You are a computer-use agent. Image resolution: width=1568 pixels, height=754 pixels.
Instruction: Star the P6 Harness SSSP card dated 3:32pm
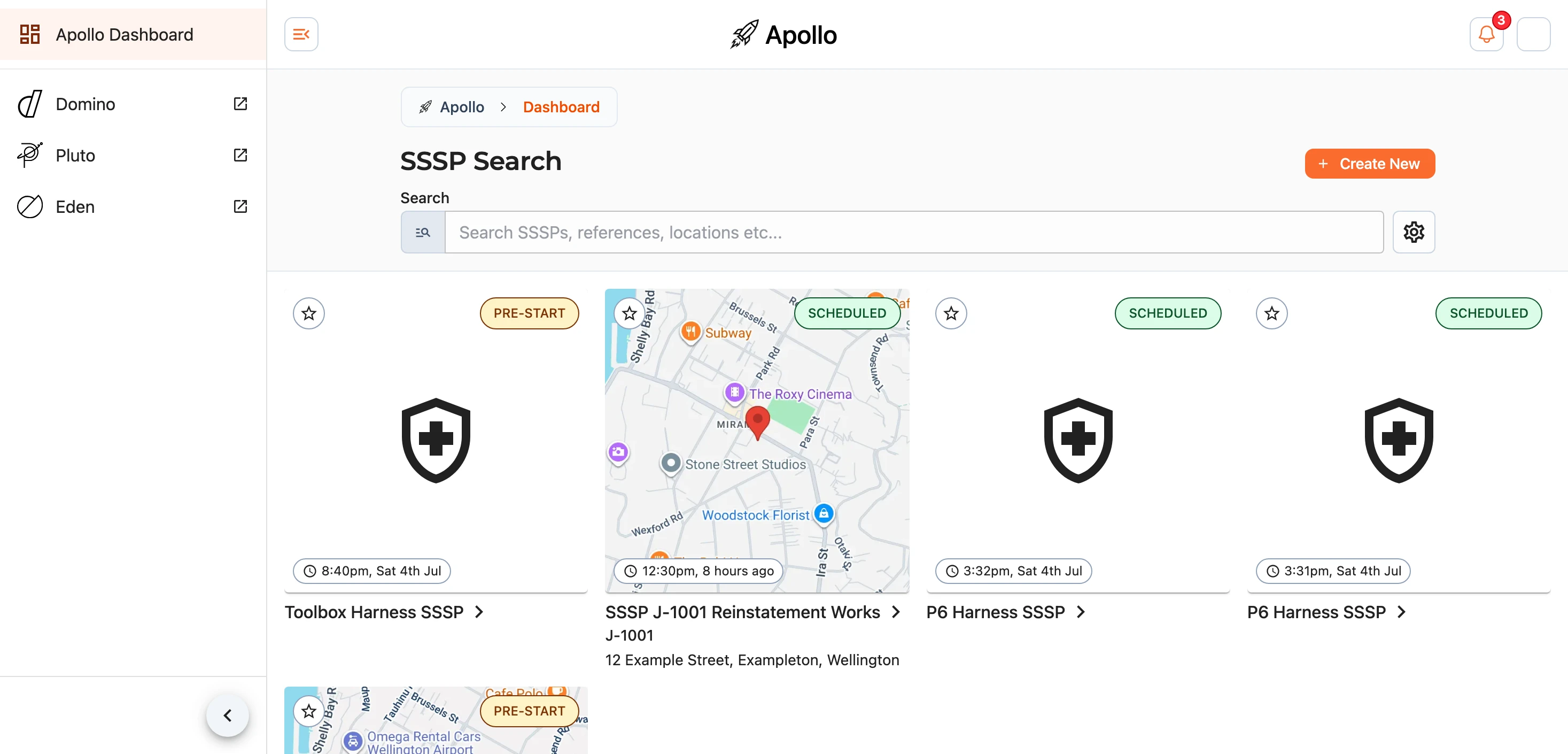coord(951,313)
